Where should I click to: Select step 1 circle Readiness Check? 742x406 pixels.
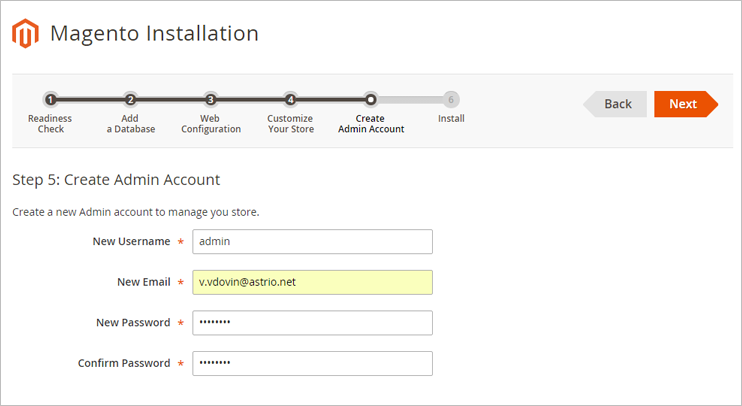pos(50,99)
